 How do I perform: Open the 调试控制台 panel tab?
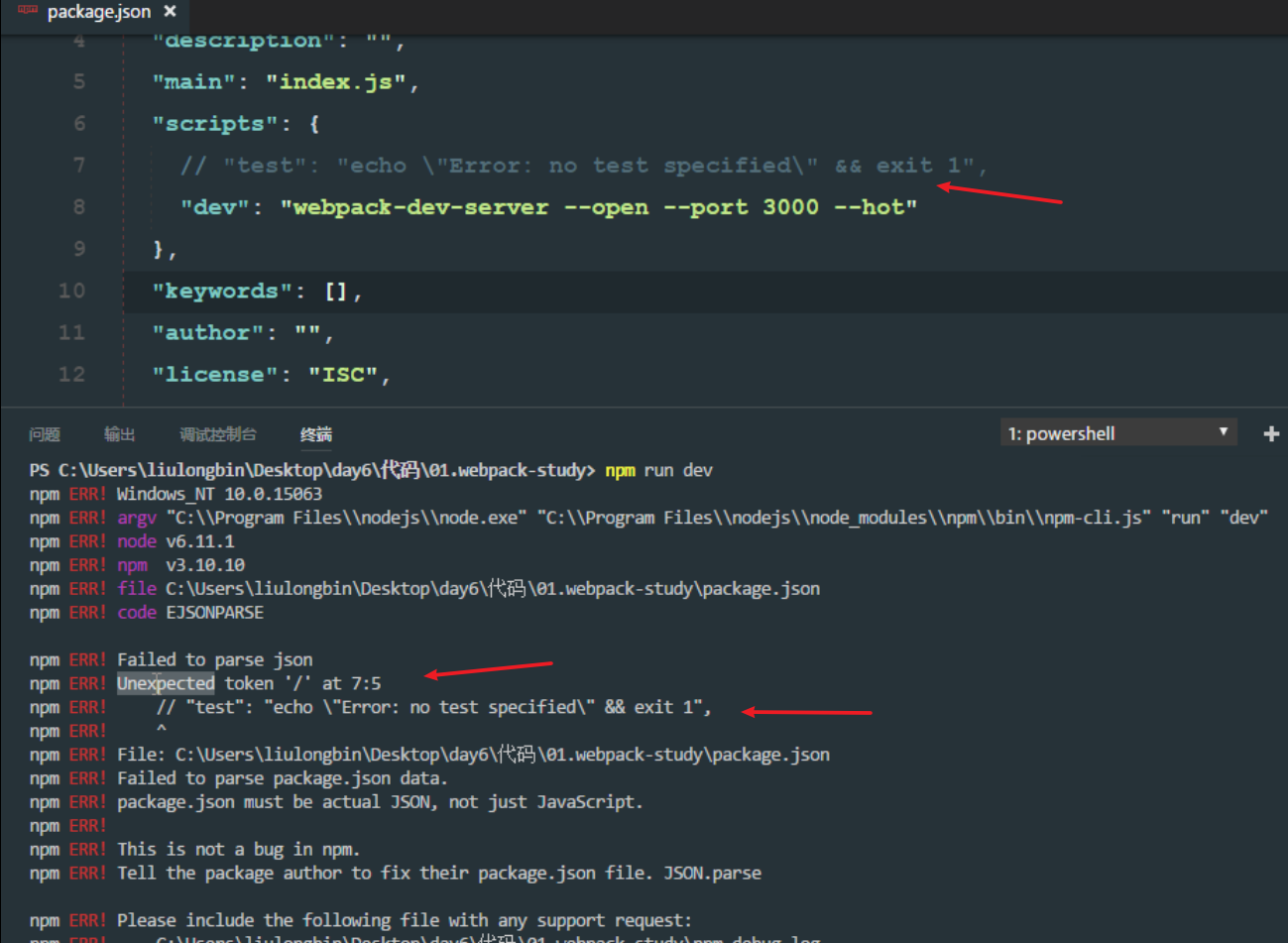pyautogui.click(x=218, y=434)
